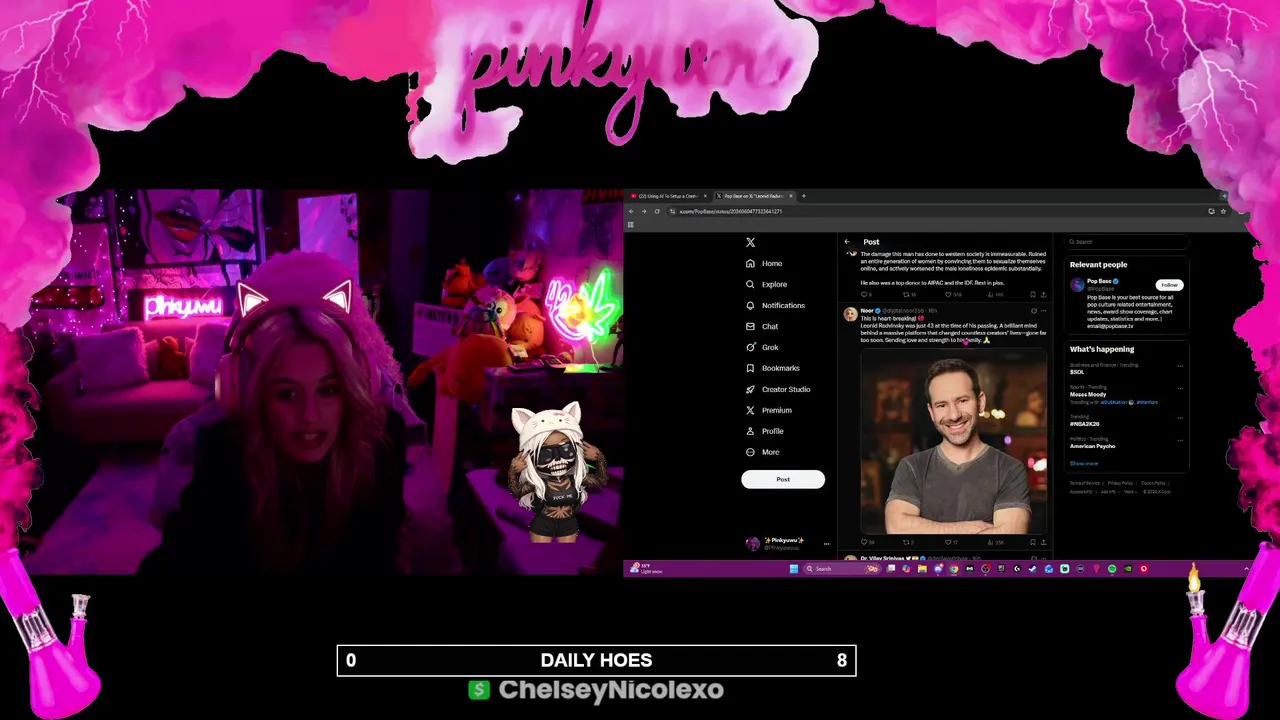Click the X logo above Home
This screenshot has width=1280, height=720.
click(x=750, y=242)
